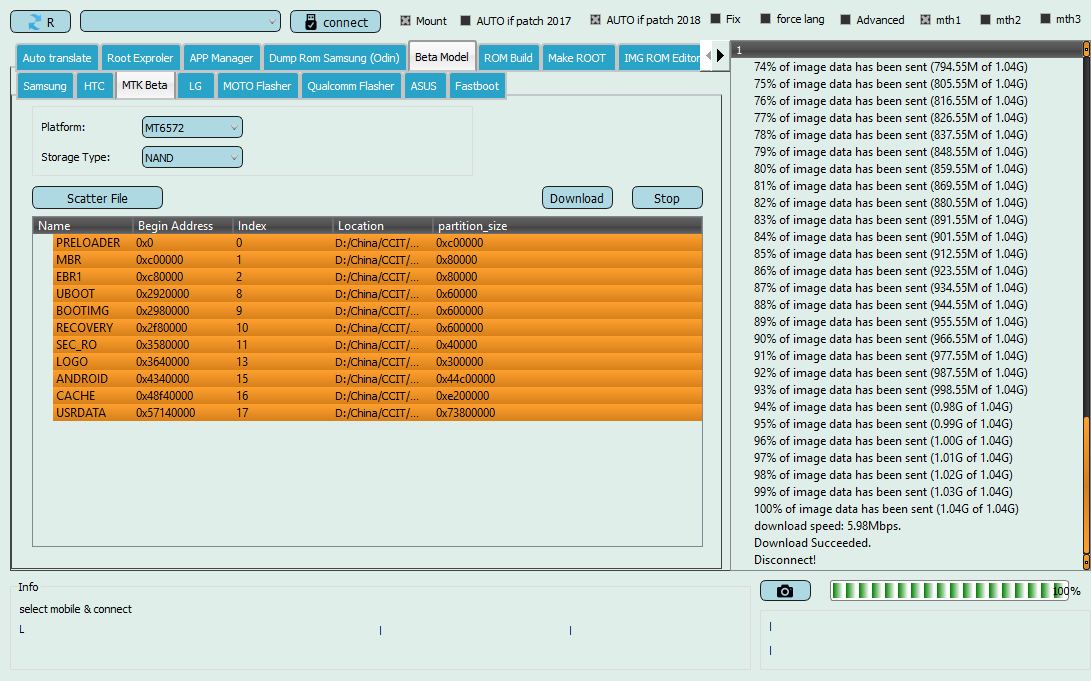
Task: Click the Scatter File button
Action: [97, 198]
